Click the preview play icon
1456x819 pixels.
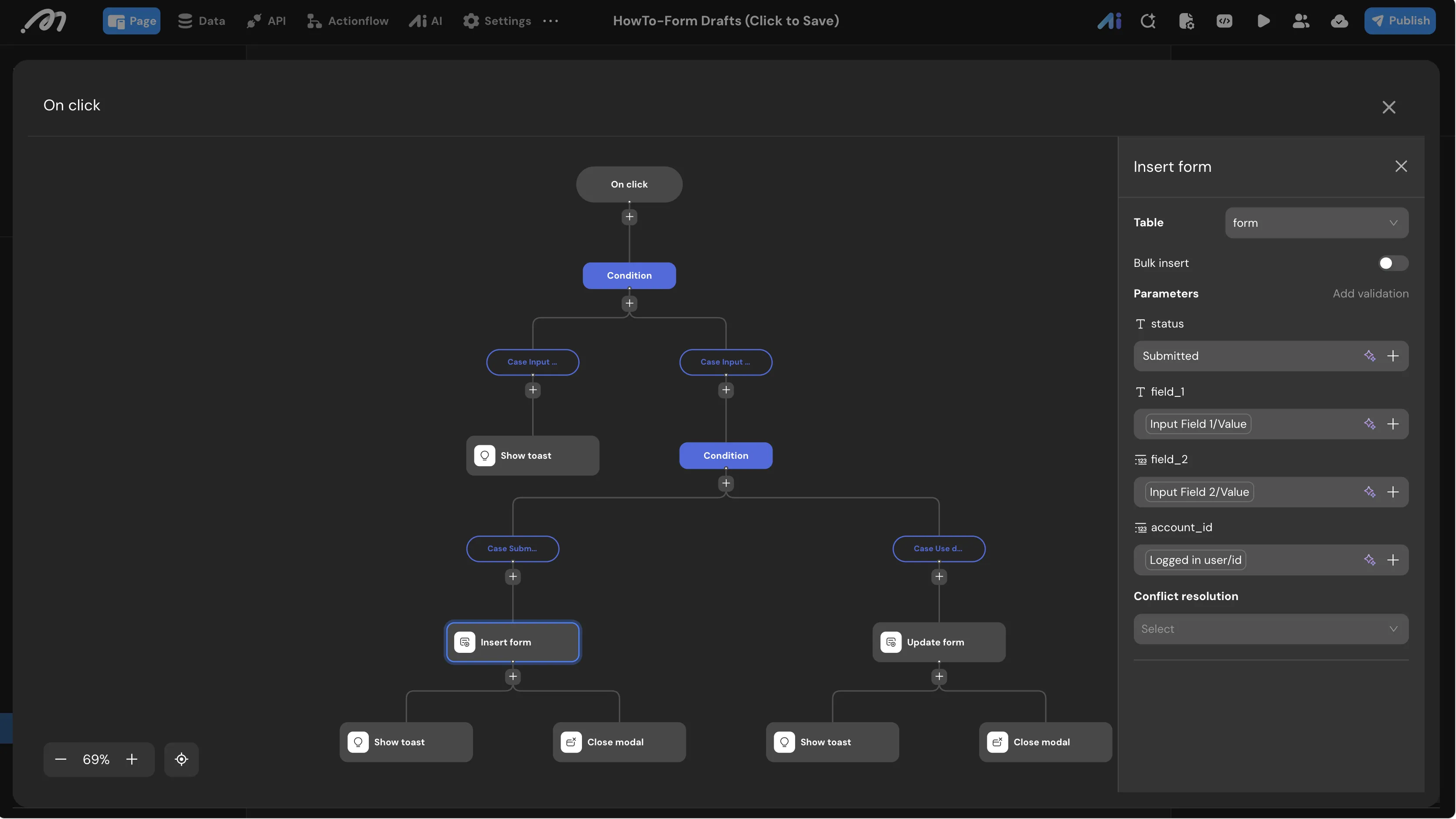[x=1263, y=21]
